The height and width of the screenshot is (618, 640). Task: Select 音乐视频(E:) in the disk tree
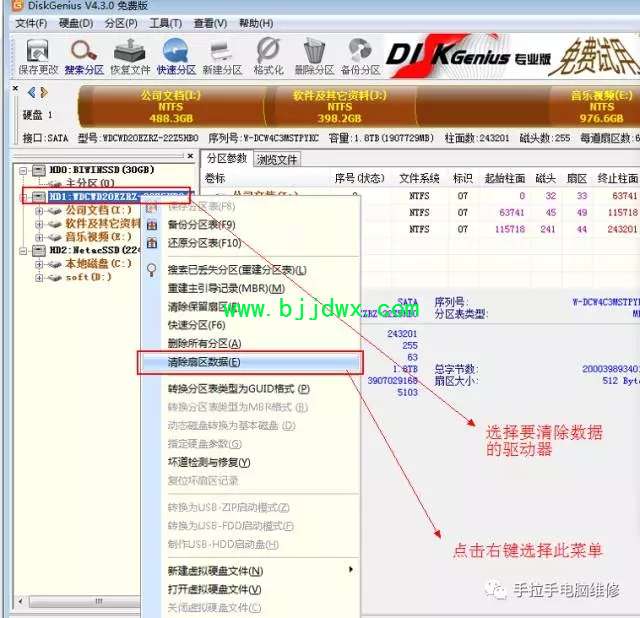coord(98,237)
